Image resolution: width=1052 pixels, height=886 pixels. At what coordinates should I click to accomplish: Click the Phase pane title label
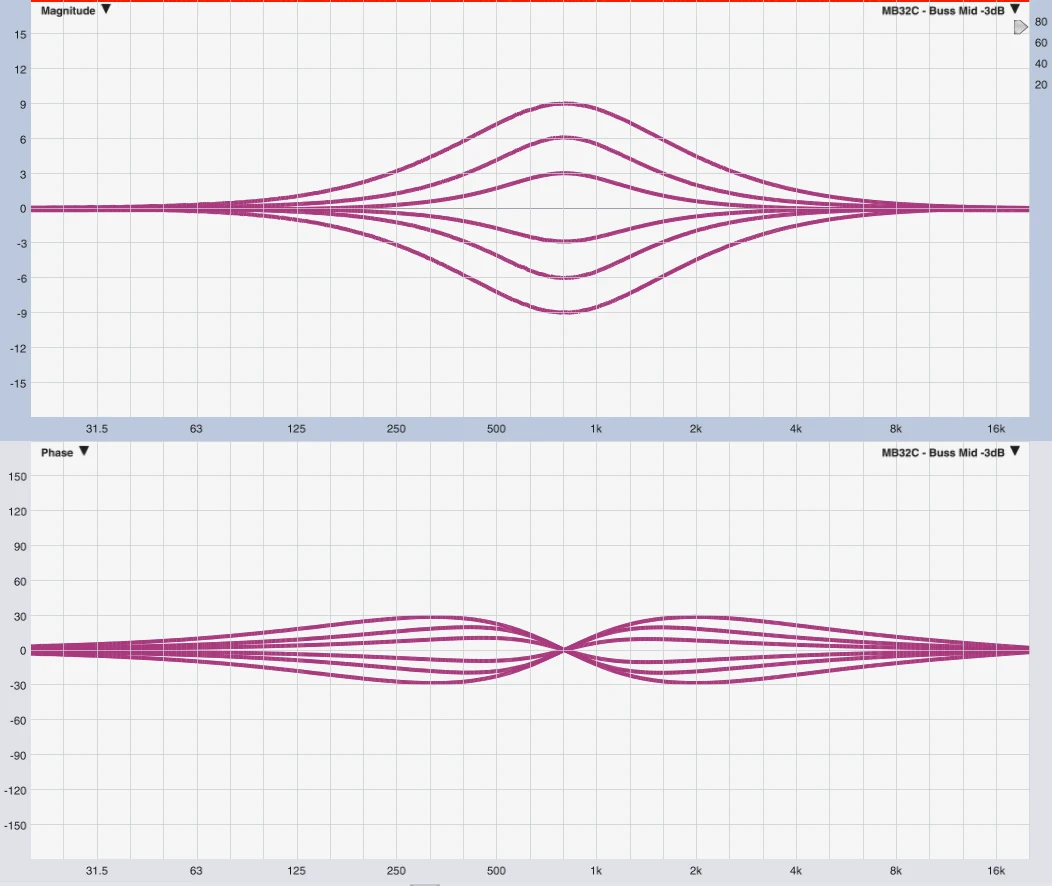pos(57,452)
